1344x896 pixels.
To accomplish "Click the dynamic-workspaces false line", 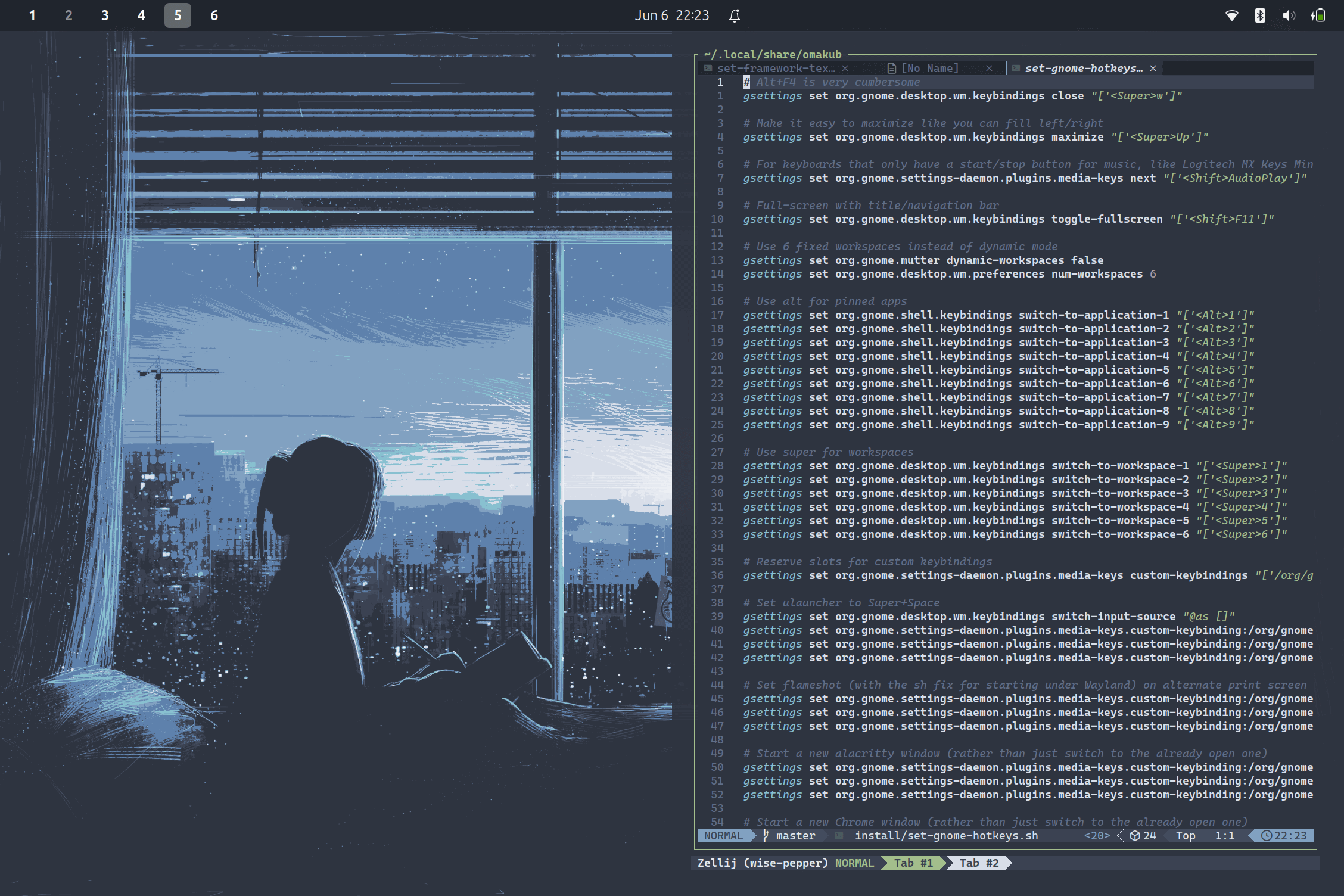I will [x=923, y=260].
